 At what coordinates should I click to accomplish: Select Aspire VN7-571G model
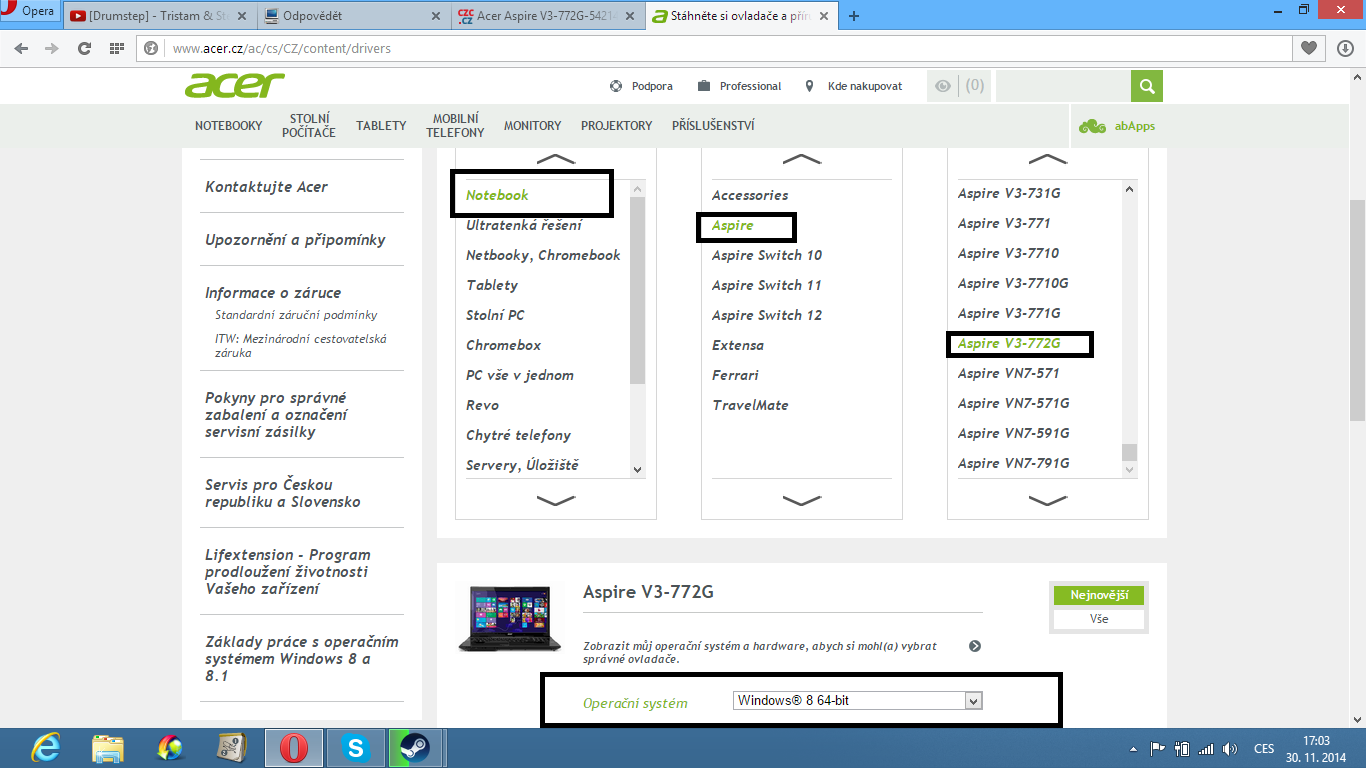[x=1014, y=403]
